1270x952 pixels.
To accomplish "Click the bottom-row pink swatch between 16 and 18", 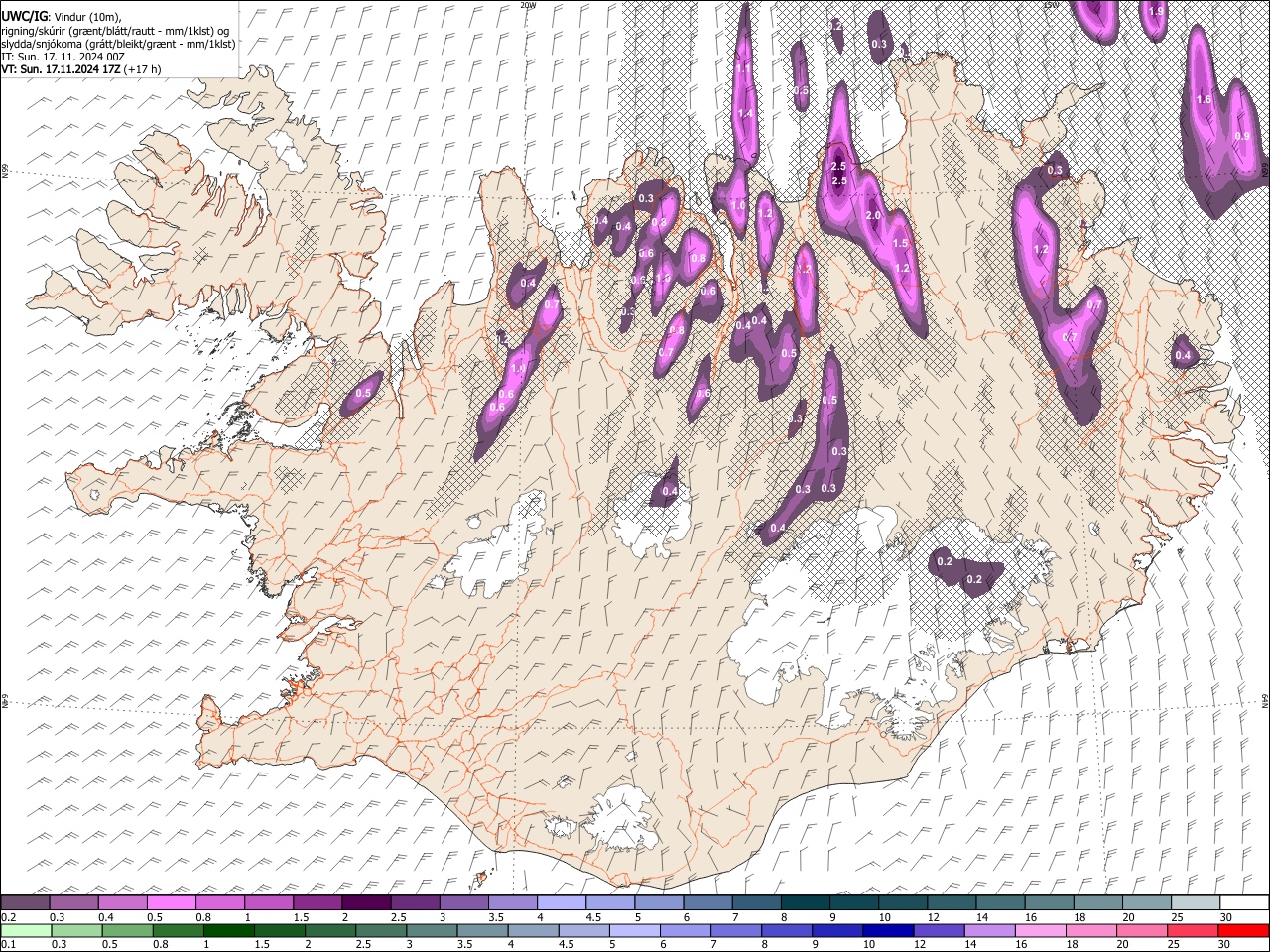I will [1039, 930].
